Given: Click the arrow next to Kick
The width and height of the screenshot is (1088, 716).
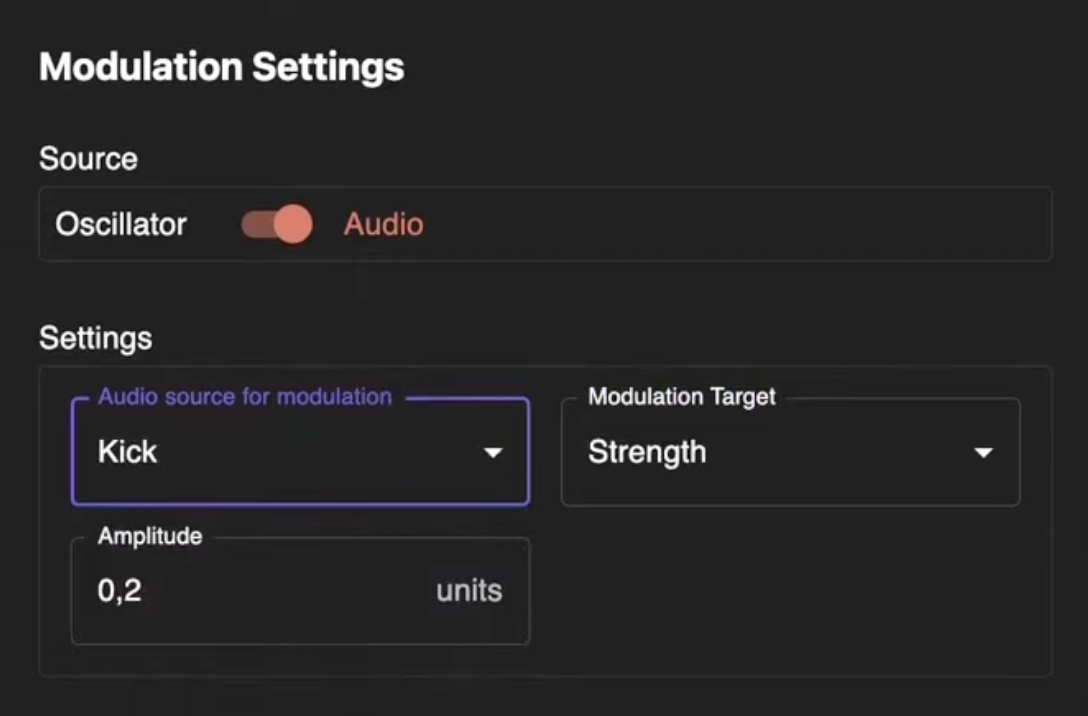Looking at the screenshot, I should point(492,453).
